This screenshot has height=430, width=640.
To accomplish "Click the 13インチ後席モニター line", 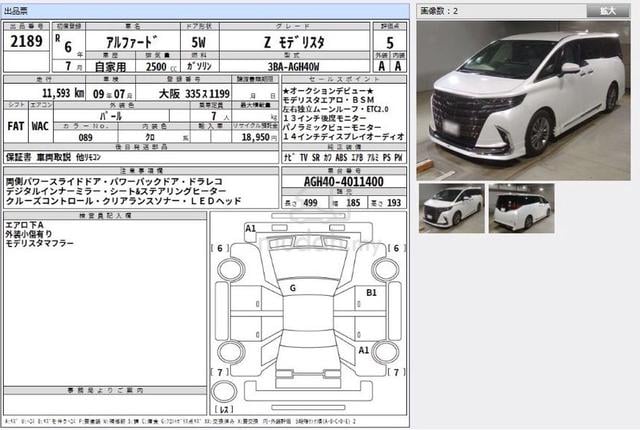I will click(324, 118).
